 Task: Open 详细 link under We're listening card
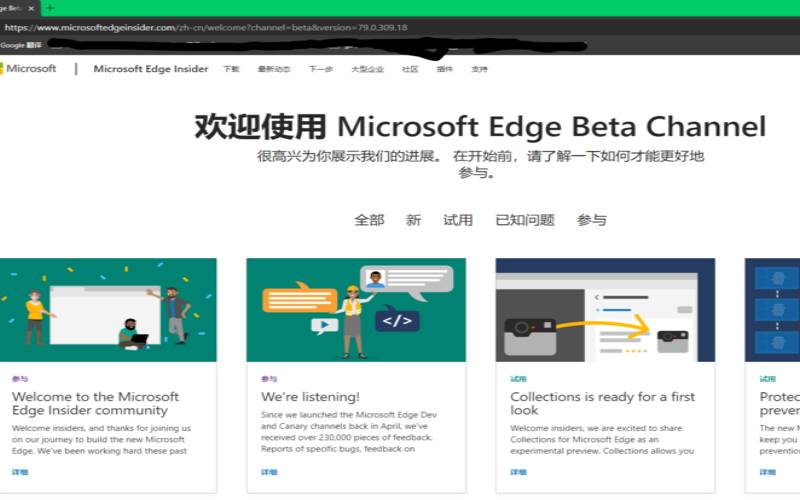click(269, 472)
